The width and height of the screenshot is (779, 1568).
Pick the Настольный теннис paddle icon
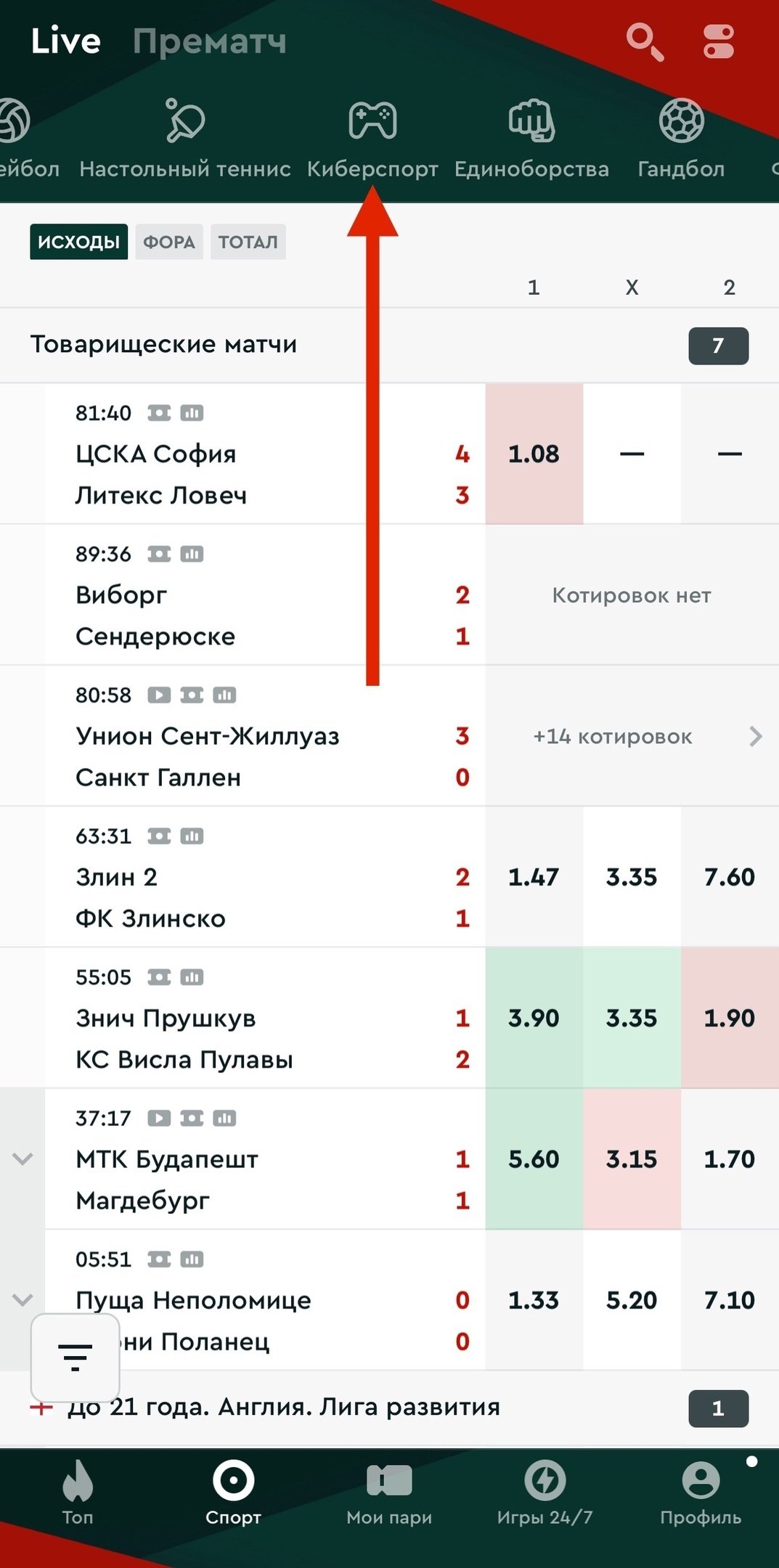click(185, 121)
